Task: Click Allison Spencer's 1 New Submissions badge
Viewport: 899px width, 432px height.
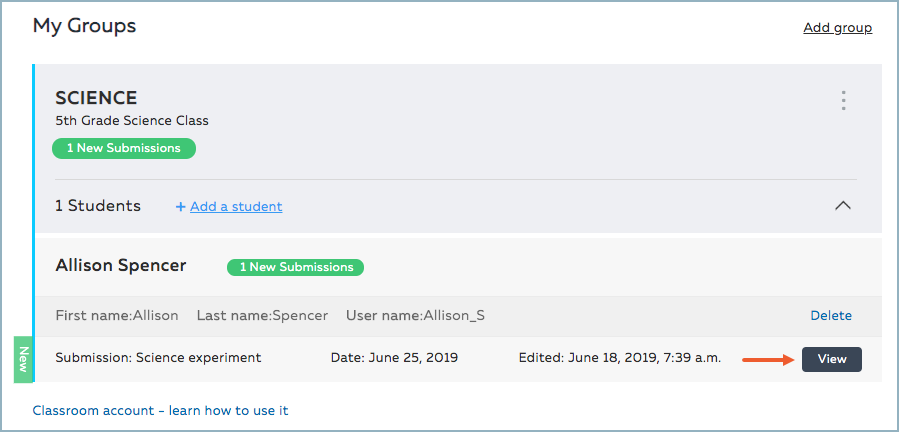Action: (295, 267)
